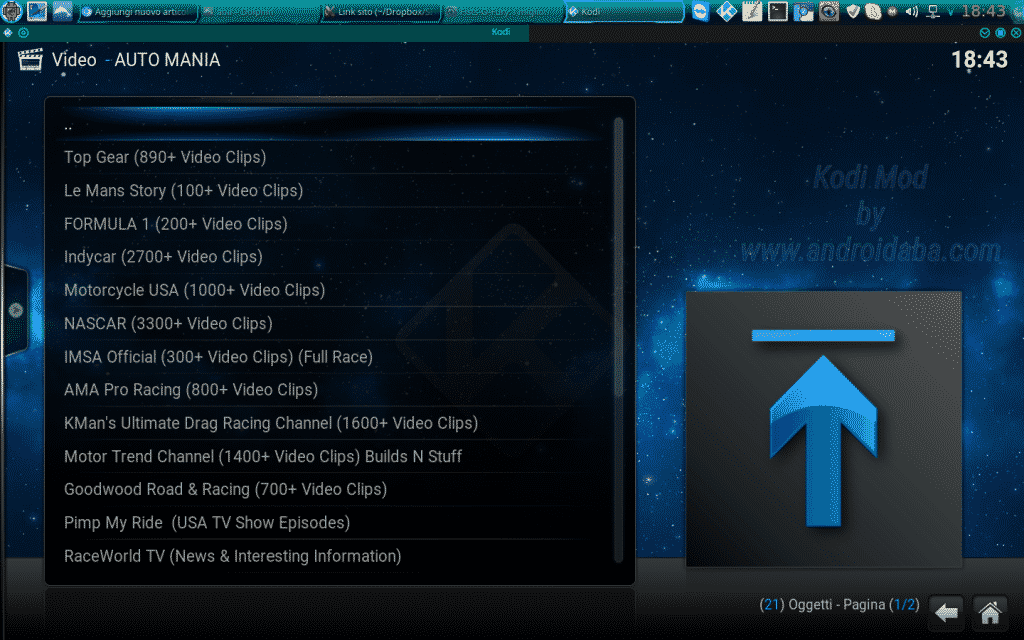This screenshot has height=640, width=1024.
Task: Open the application launcher icon in panel
Action: tap(11, 11)
